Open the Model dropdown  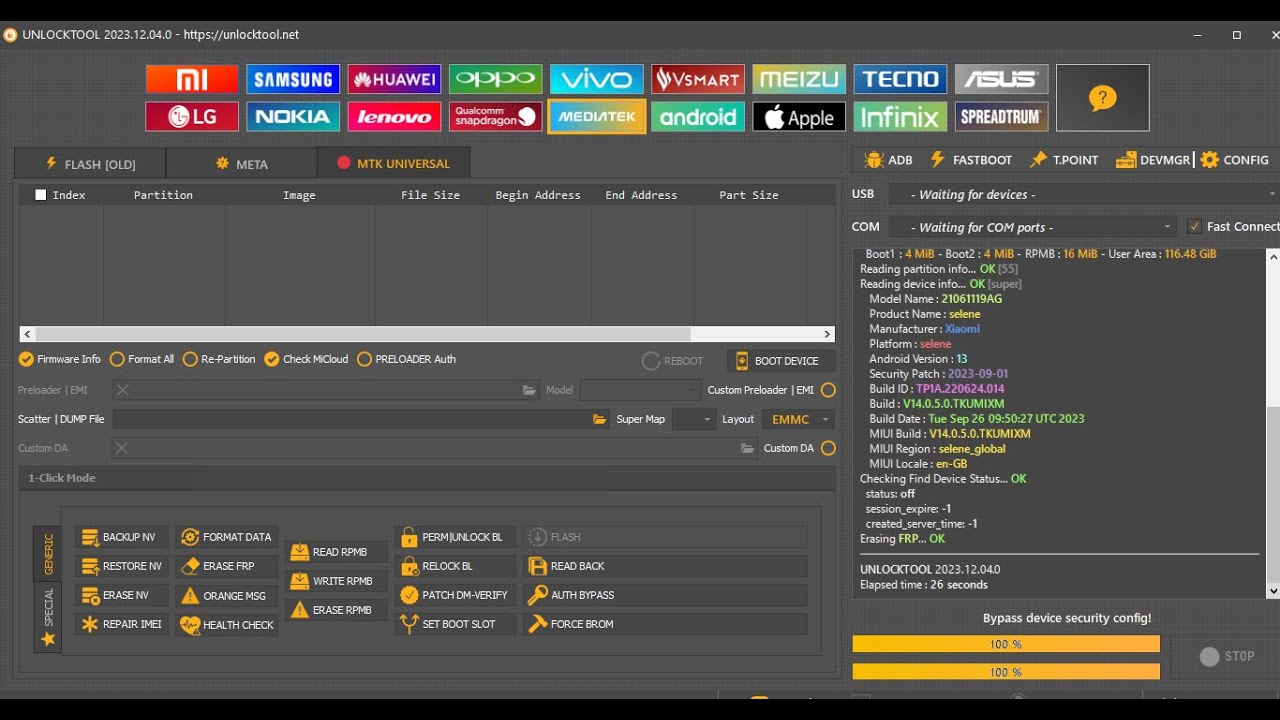[639, 390]
